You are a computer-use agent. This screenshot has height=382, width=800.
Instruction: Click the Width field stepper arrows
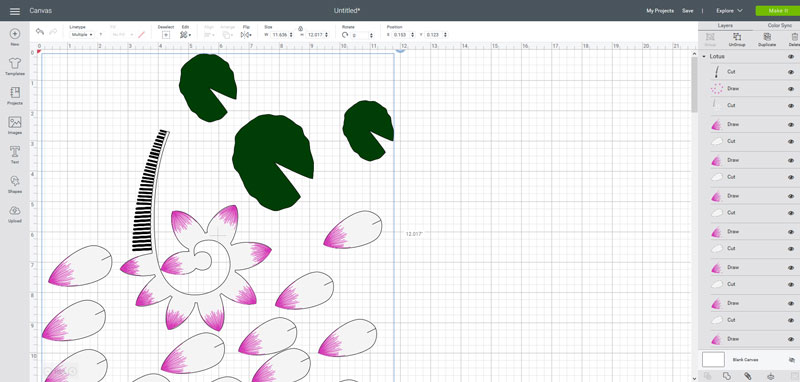click(292, 35)
